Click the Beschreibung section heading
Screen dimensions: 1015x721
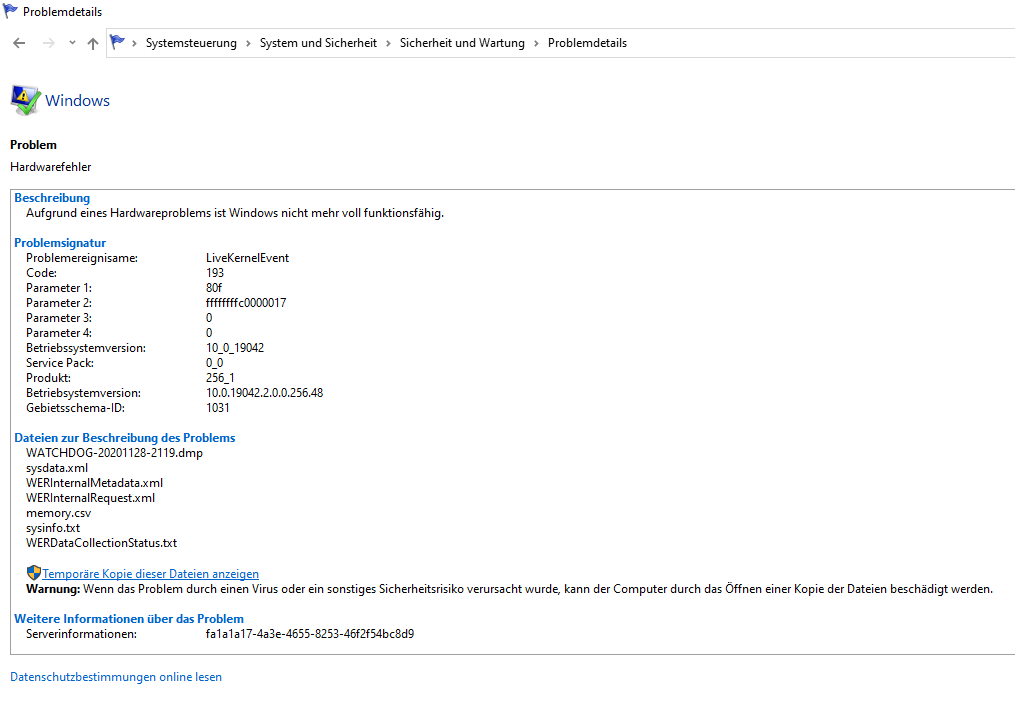52,198
